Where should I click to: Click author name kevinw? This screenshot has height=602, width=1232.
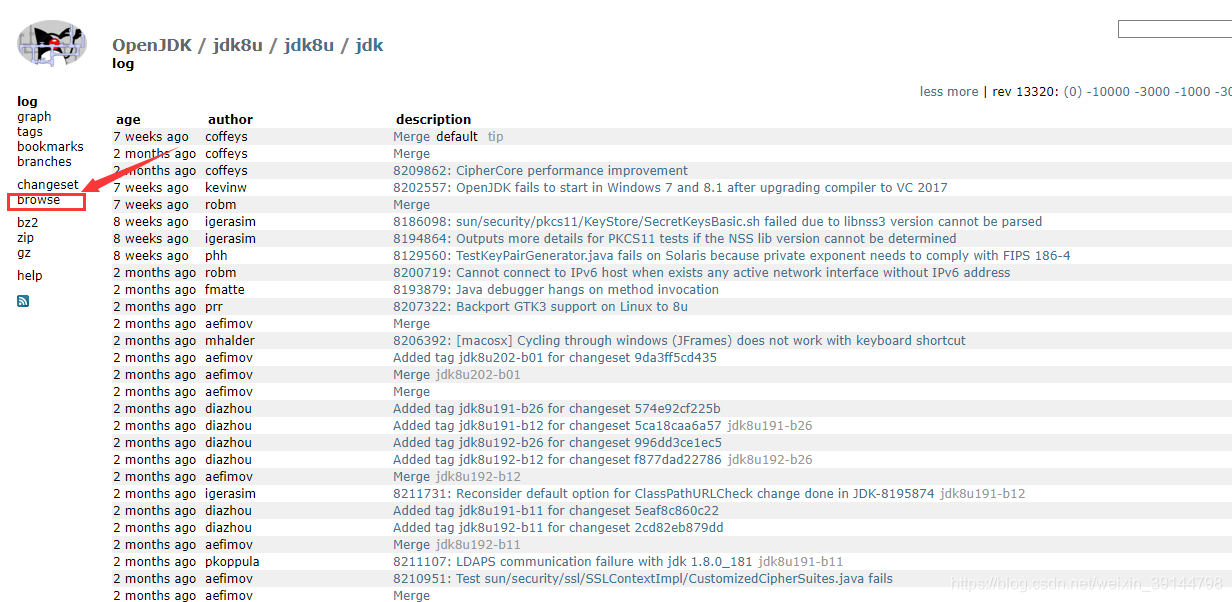pos(226,188)
